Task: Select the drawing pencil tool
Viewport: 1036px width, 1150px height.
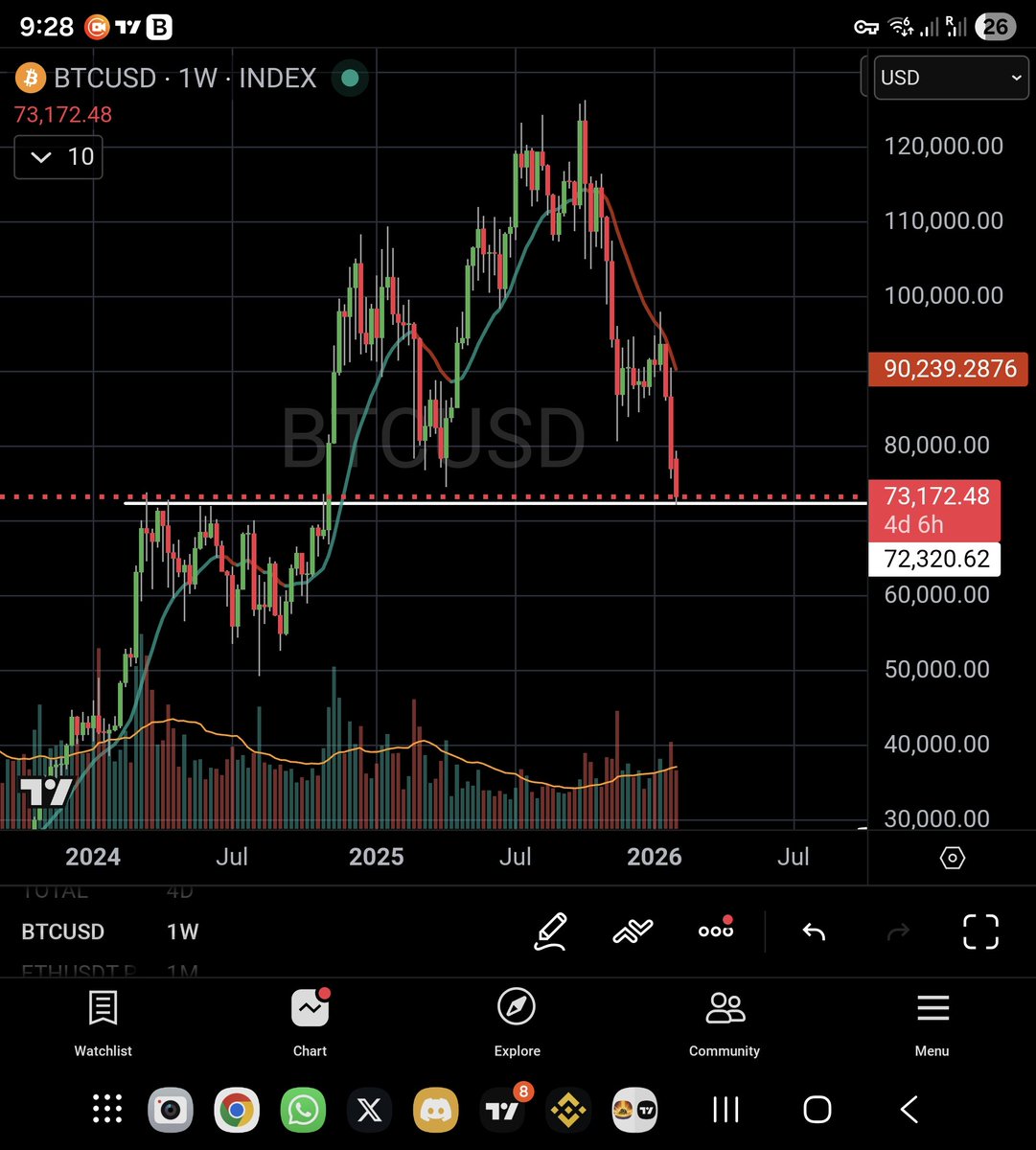Action: click(550, 931)
